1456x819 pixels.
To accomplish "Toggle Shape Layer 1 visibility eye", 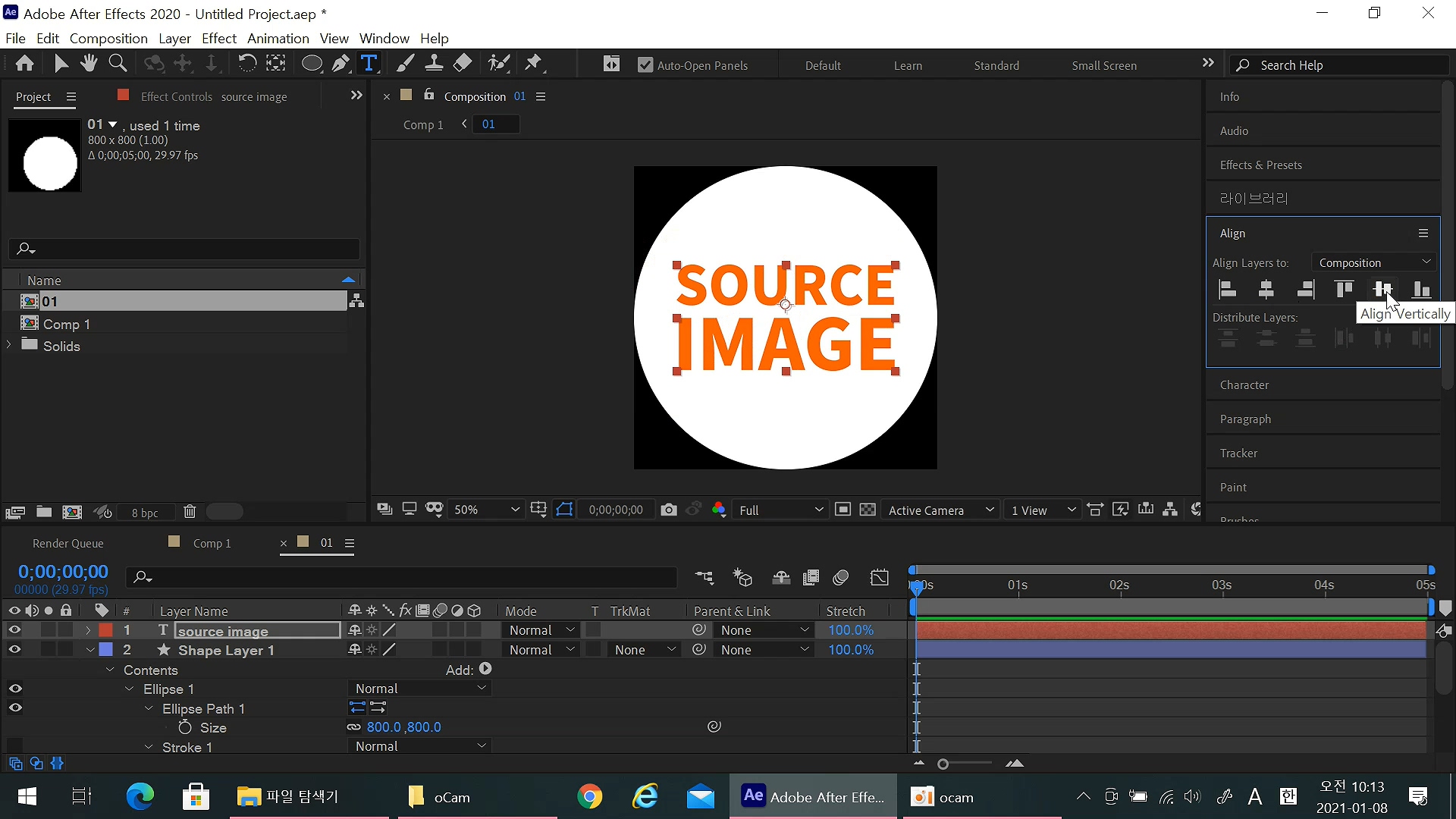I will 14,650.
